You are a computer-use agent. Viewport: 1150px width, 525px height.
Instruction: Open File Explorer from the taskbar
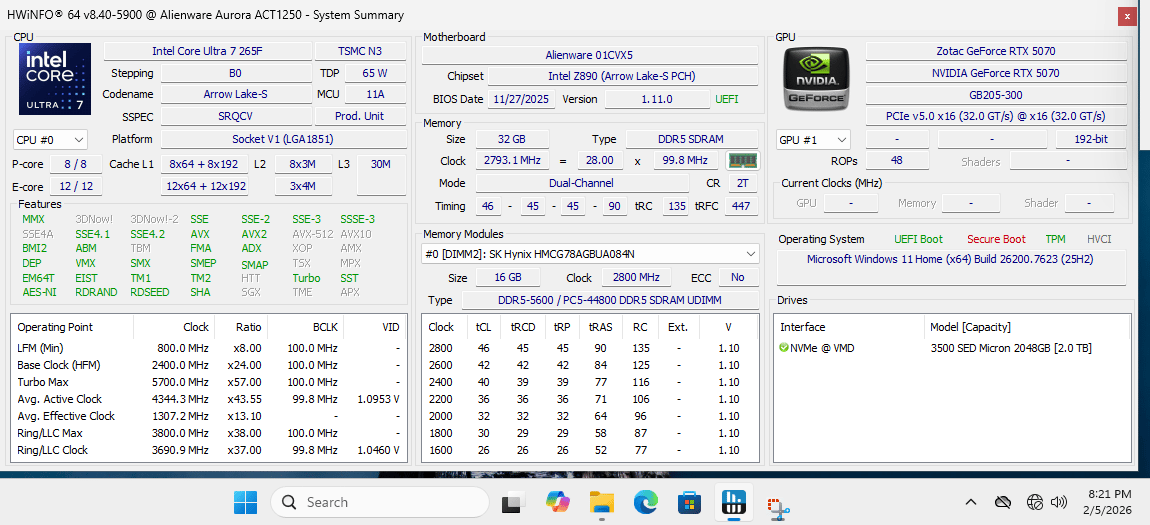(602, 502)
